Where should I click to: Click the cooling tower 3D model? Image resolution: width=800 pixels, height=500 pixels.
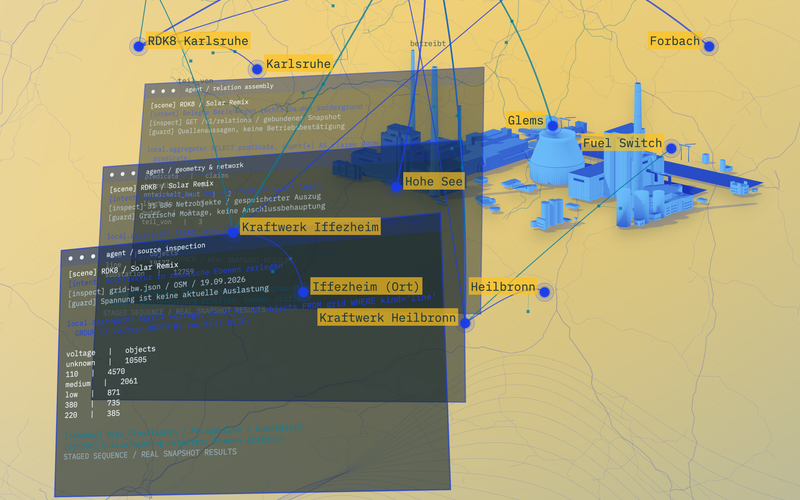coord(555,156)
